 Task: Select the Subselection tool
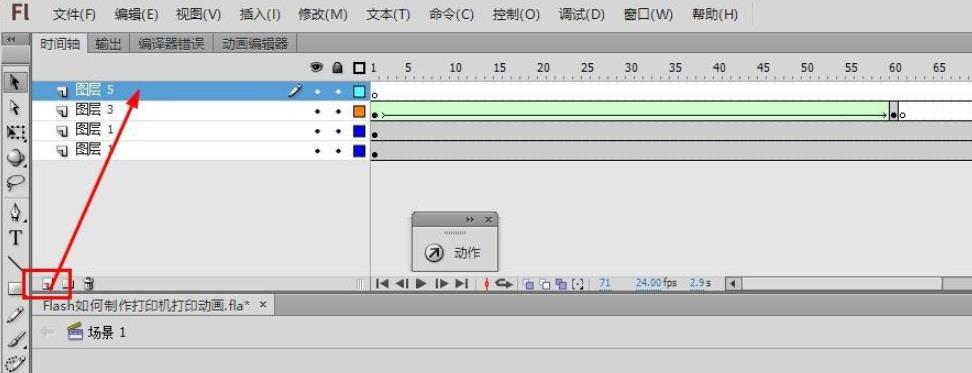pyautogui.click(x=15, y=108)
